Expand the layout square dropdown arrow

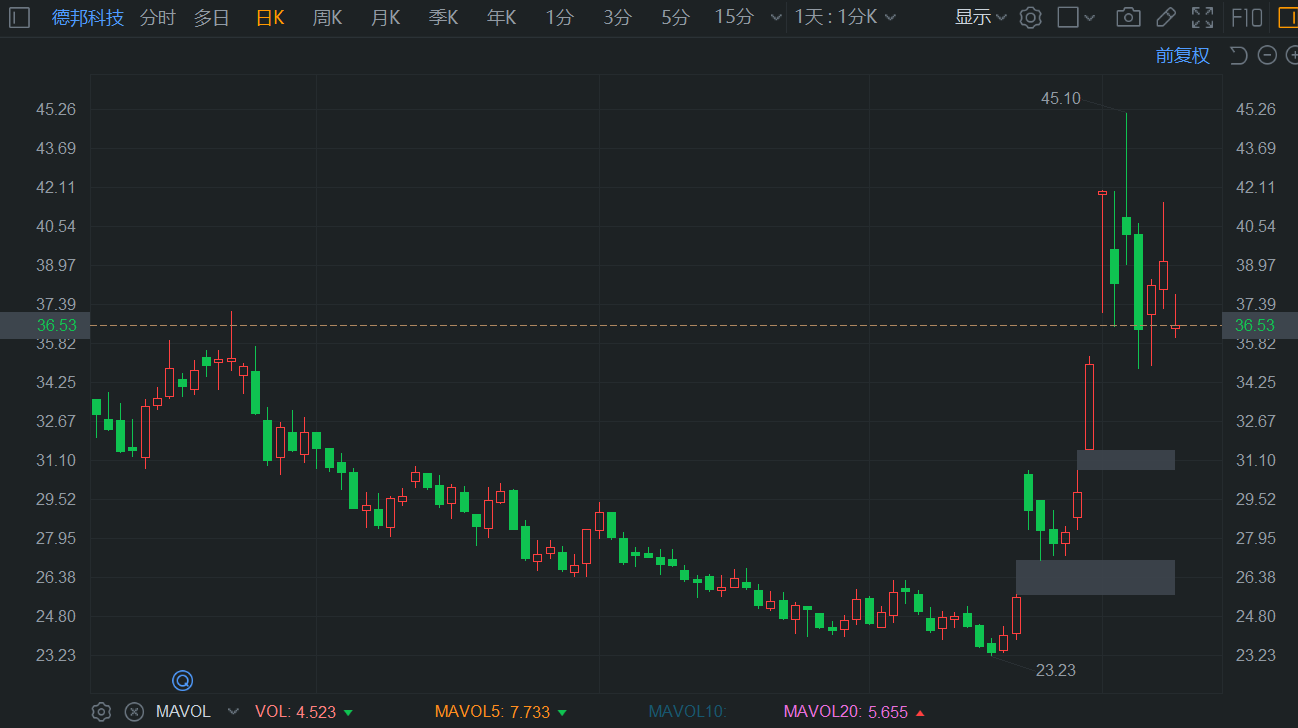point(1090,18)
